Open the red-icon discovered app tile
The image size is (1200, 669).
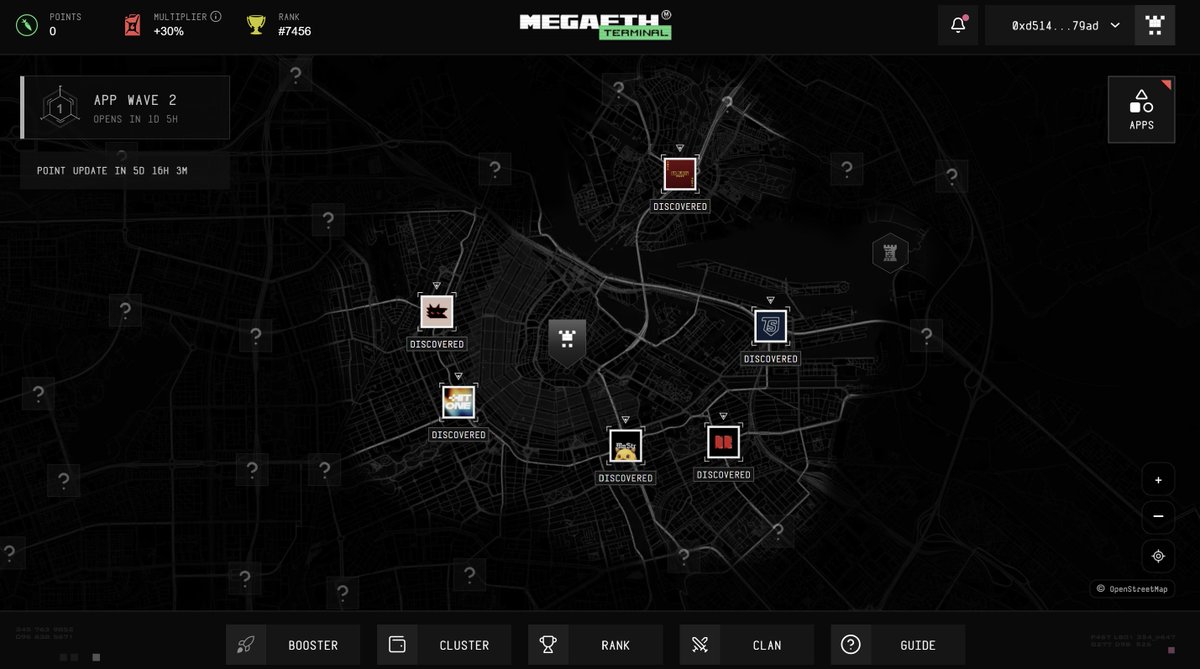click(x=723, y=441)
